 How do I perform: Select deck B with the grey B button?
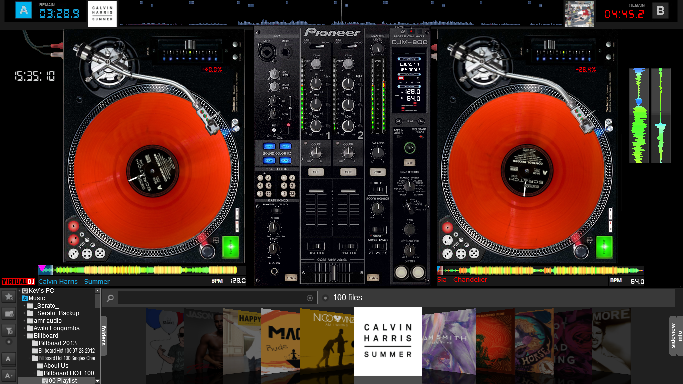tap(660, 11)
